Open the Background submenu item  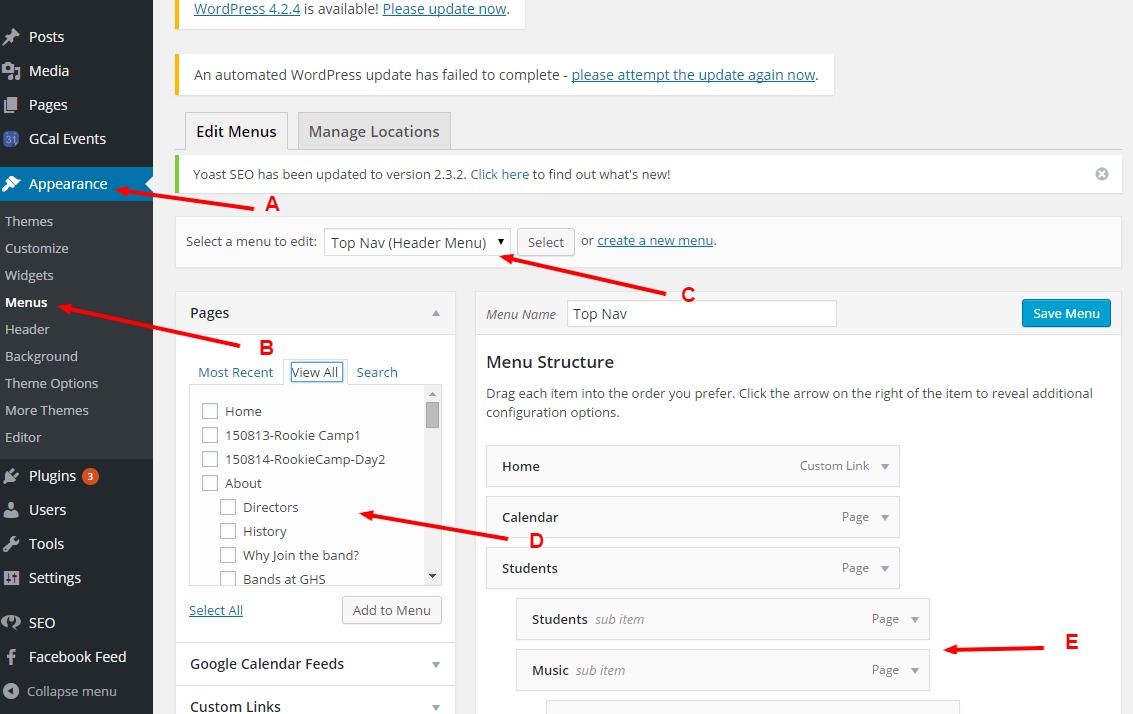41,356
